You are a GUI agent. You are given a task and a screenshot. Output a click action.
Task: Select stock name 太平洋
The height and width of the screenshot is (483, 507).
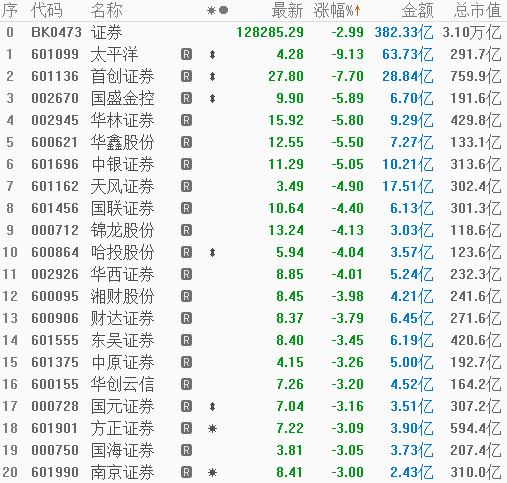coord(114,54)
